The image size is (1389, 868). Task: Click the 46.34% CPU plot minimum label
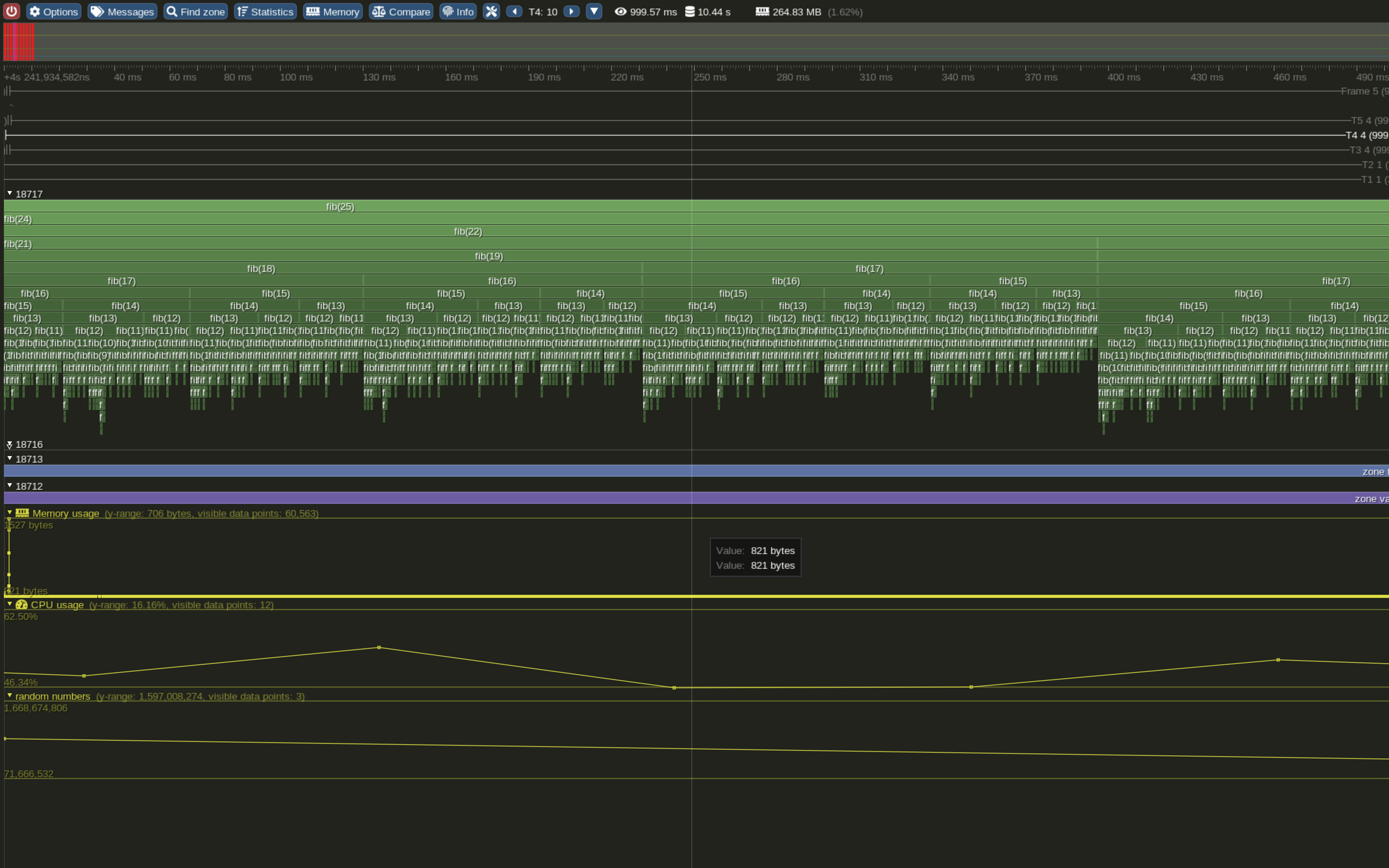[21, 682]
